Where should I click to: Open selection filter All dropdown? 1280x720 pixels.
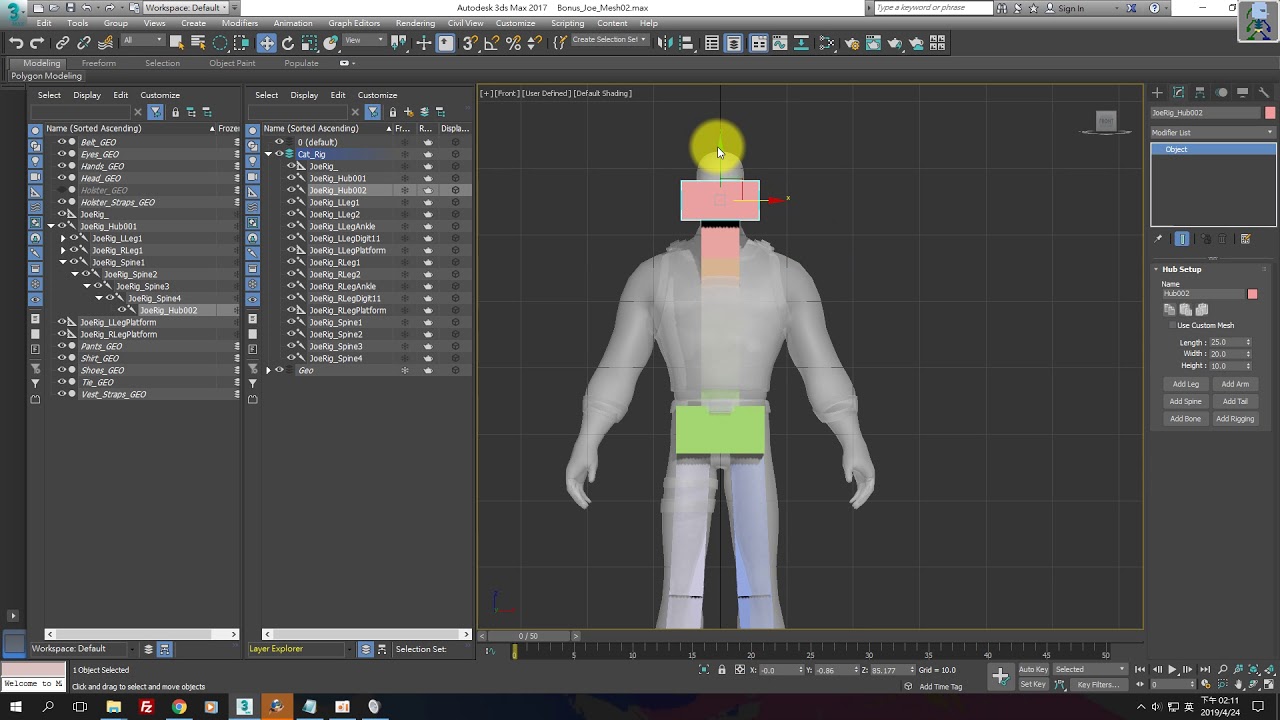pos(143,41)
